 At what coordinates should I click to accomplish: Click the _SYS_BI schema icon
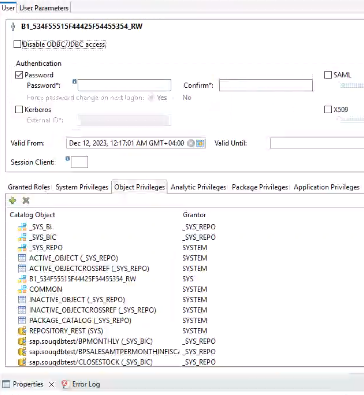pos(22,227)
